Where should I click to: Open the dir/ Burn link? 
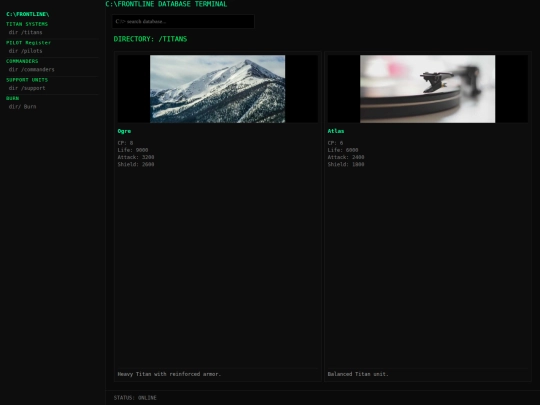click(x=22, y=107)
